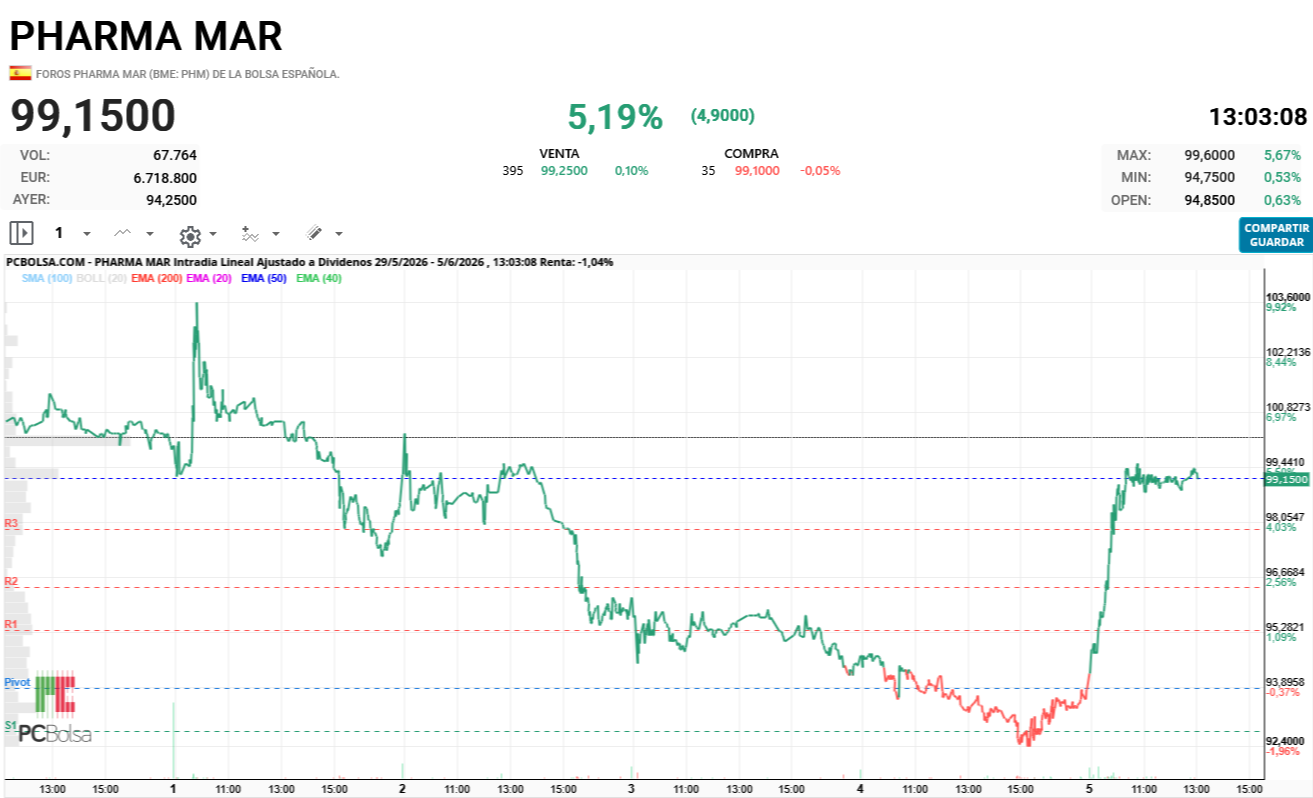The image size is (1313, 798).
Task: Click day 2 on the time axis
Action: [402, 789]
